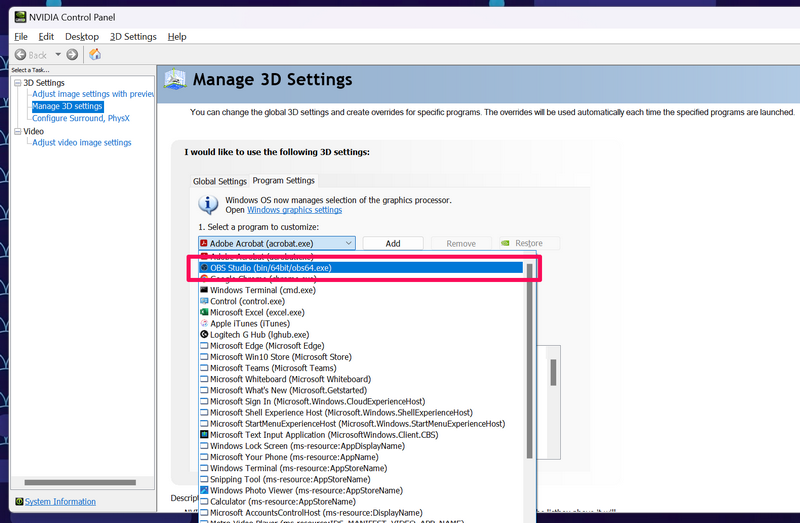Click the Add button

pyautogui.click(x=393, y=243)
